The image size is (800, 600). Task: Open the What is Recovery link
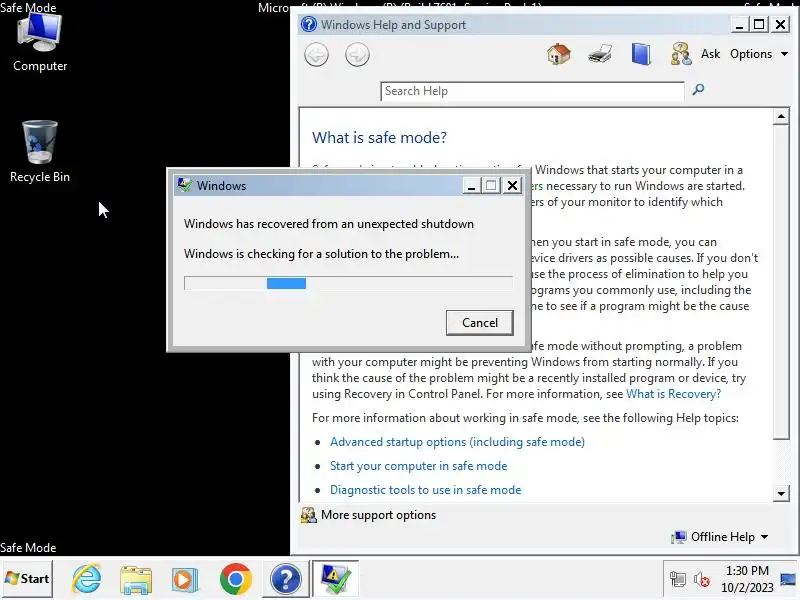tap(673, 394)
